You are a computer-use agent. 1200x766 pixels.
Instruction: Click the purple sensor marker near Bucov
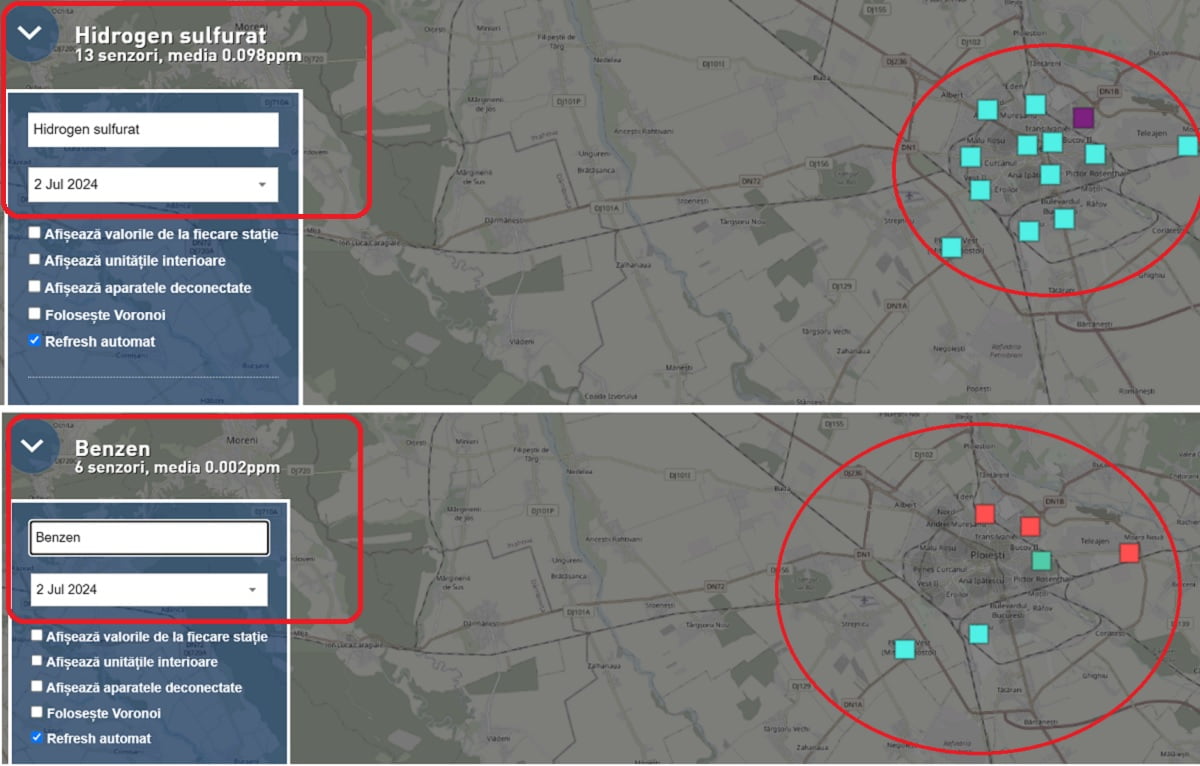click(x=1082, y=117)
